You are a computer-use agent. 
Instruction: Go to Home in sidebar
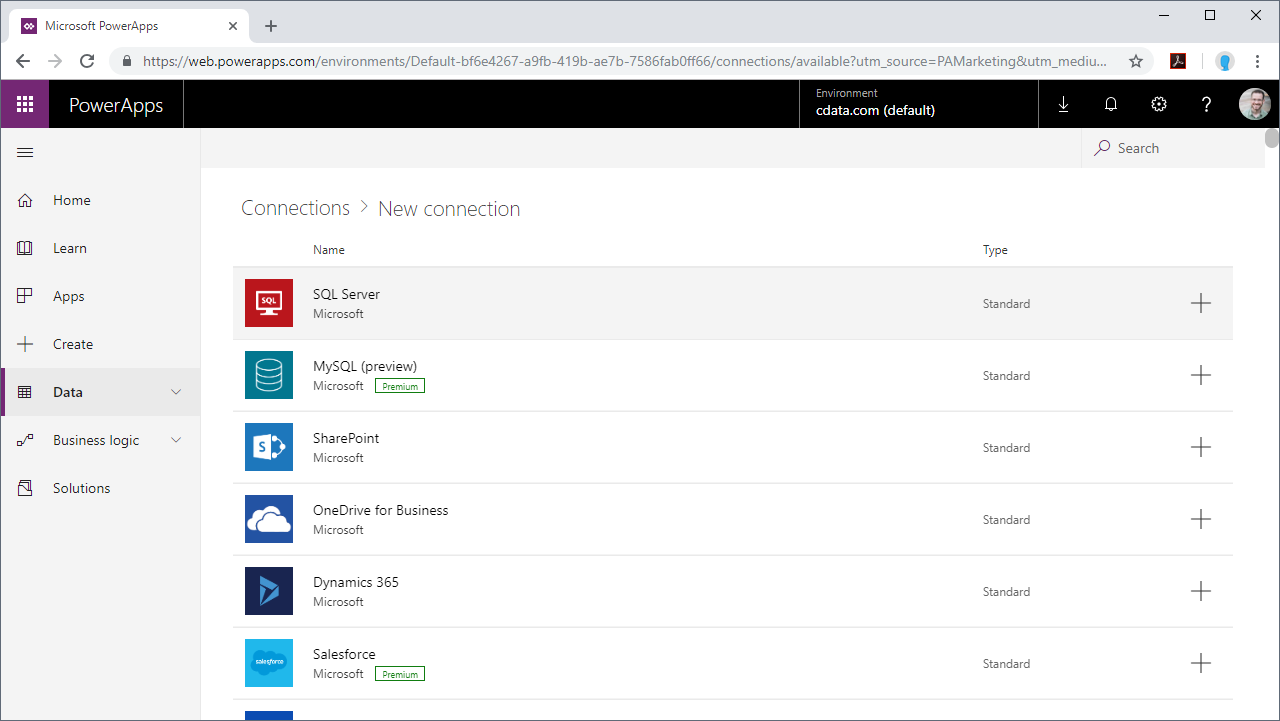click(x=101, y=200)
